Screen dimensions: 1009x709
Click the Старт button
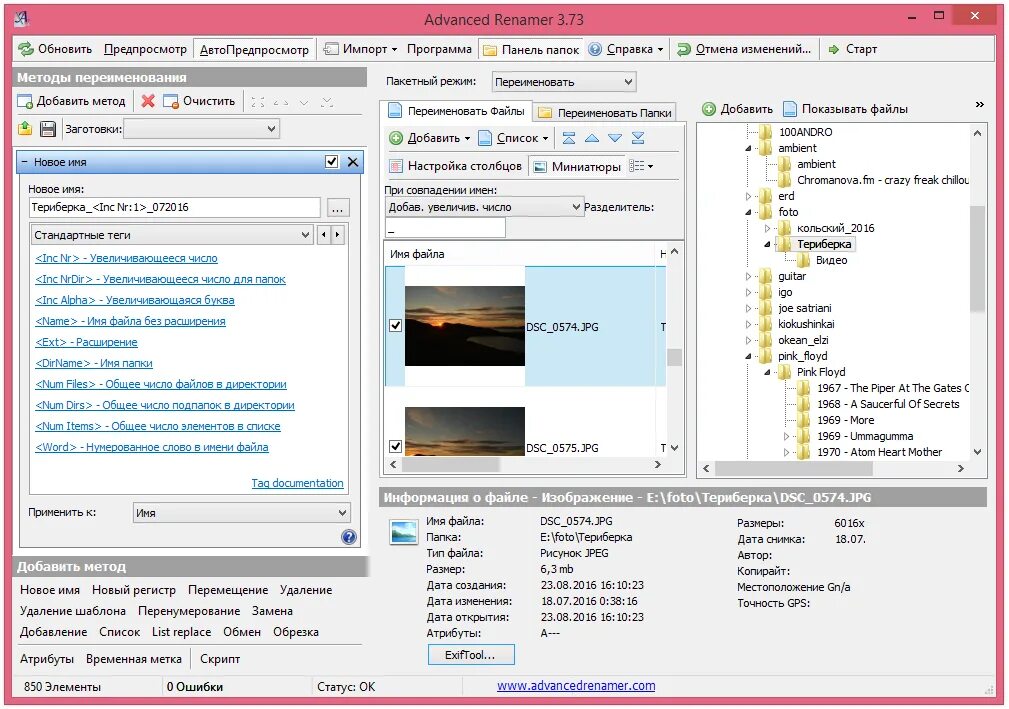[x=853, y=49]
